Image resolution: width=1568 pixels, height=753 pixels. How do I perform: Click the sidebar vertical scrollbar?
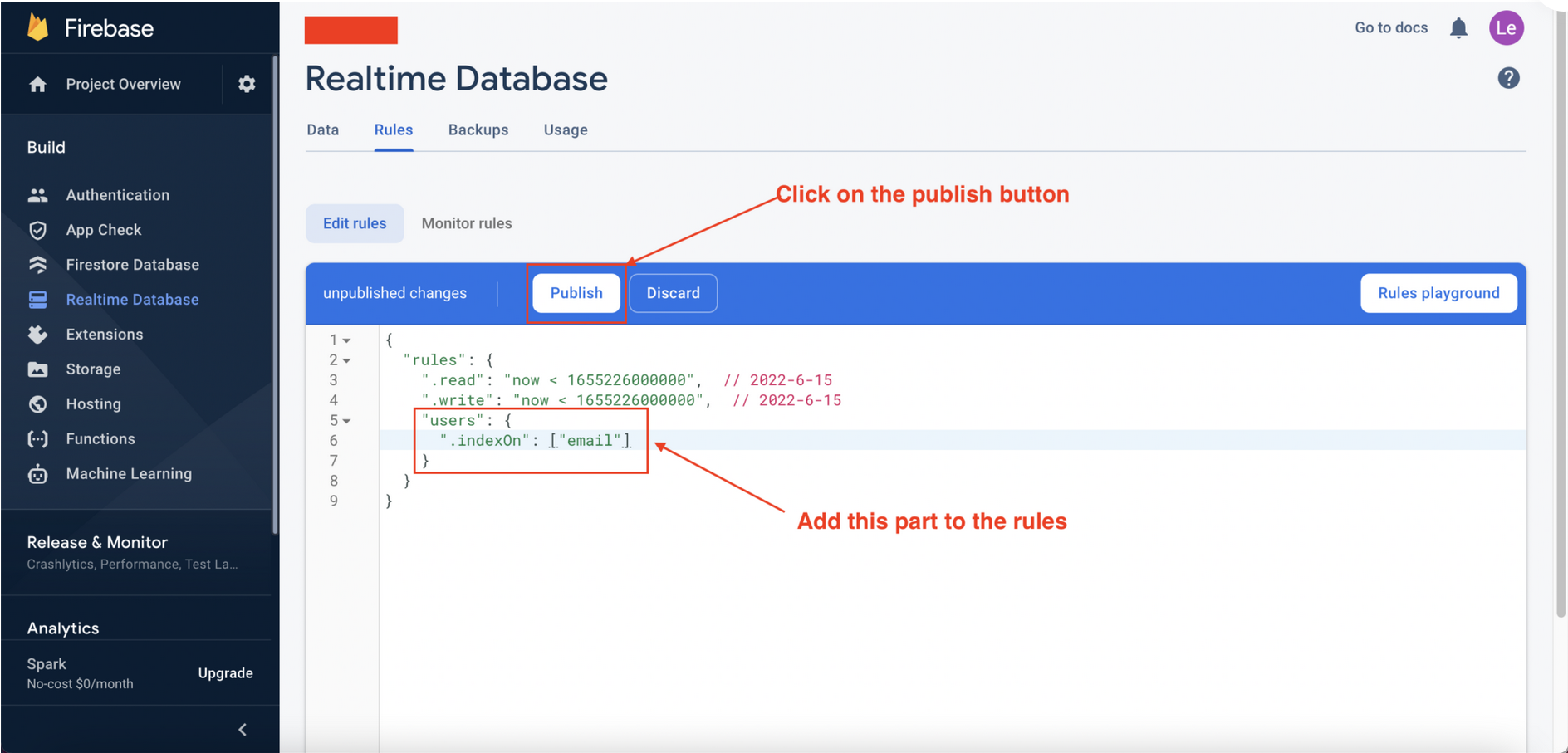pos(275,295)
